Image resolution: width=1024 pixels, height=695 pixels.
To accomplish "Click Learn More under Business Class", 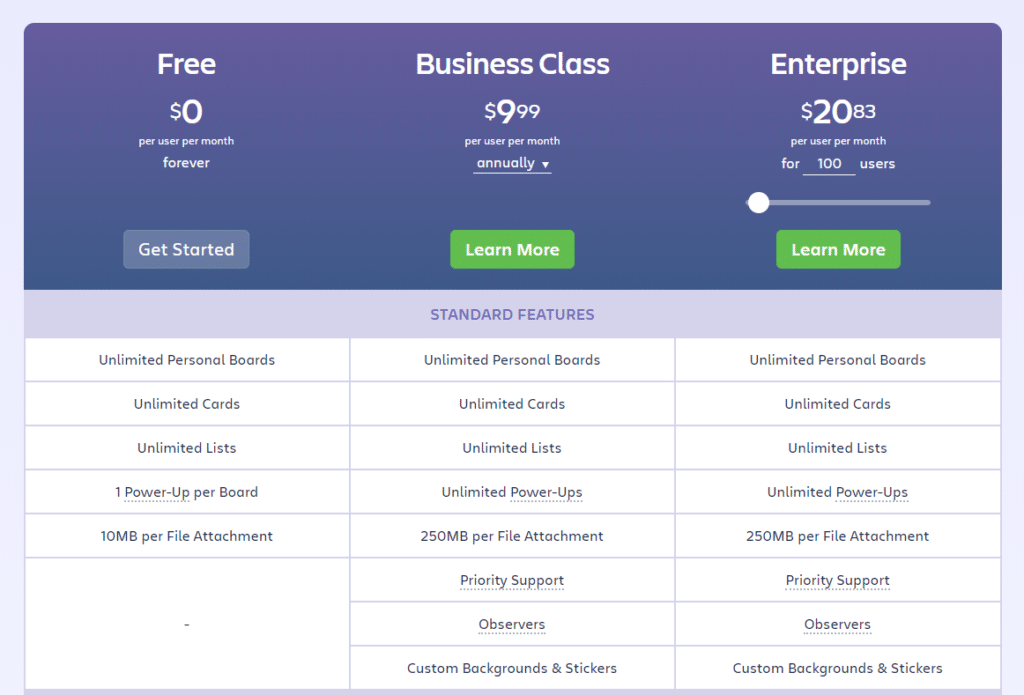I will coord(512,250).
